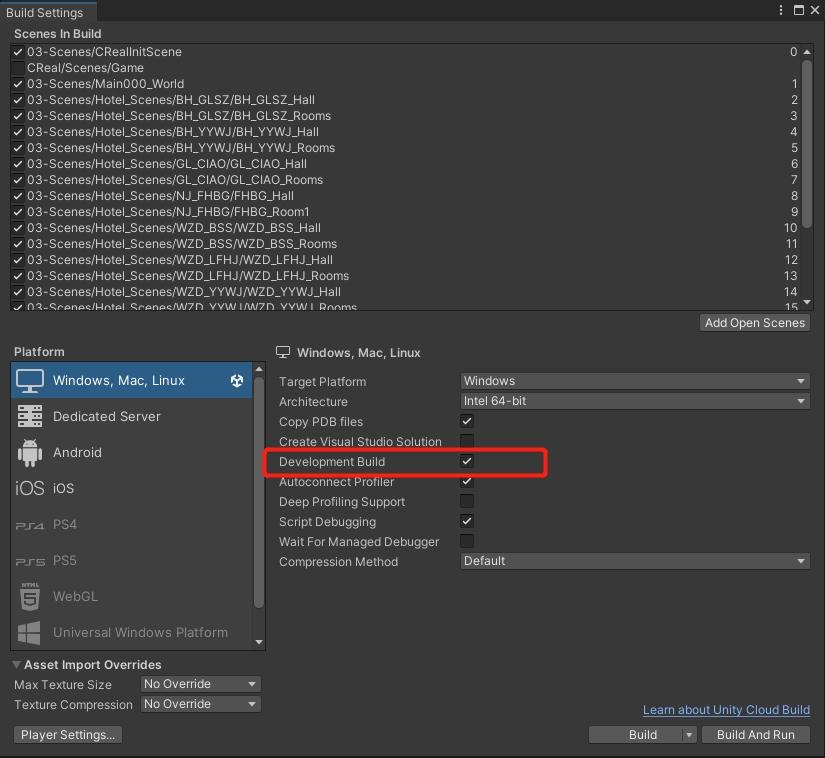
Task: Select scene BH_YYWJ_Rooms row
Action: pyautogui.click(x=405, y=148)
